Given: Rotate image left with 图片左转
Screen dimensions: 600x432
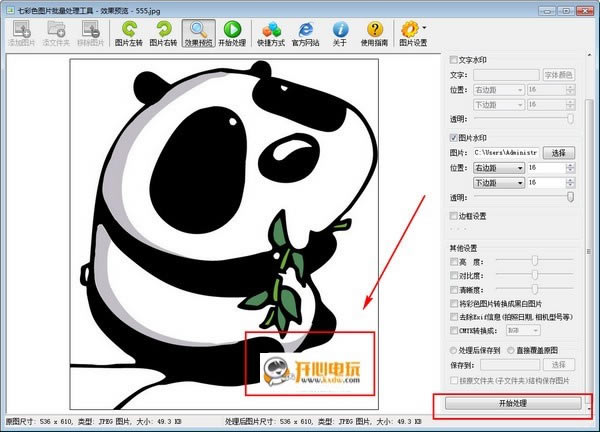Looking at the screenshot, I should 129,34.
